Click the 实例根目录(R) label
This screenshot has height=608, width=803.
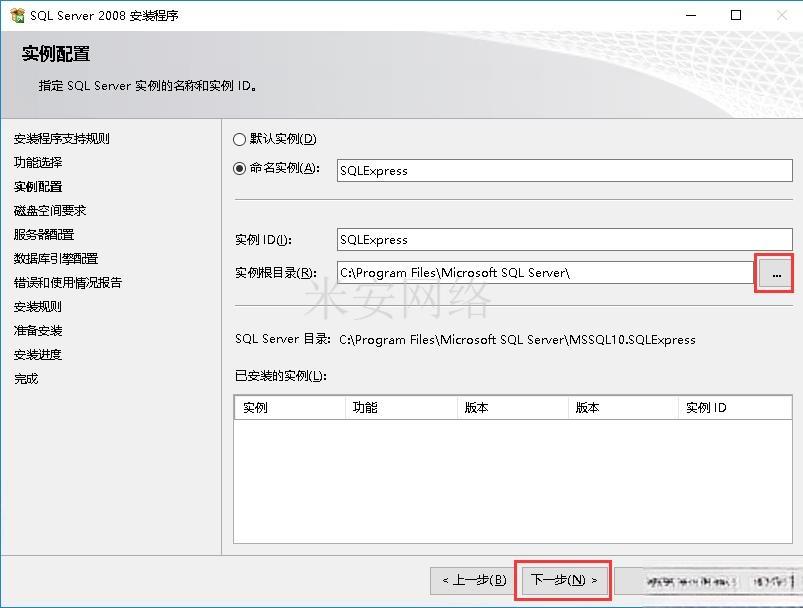276,273
